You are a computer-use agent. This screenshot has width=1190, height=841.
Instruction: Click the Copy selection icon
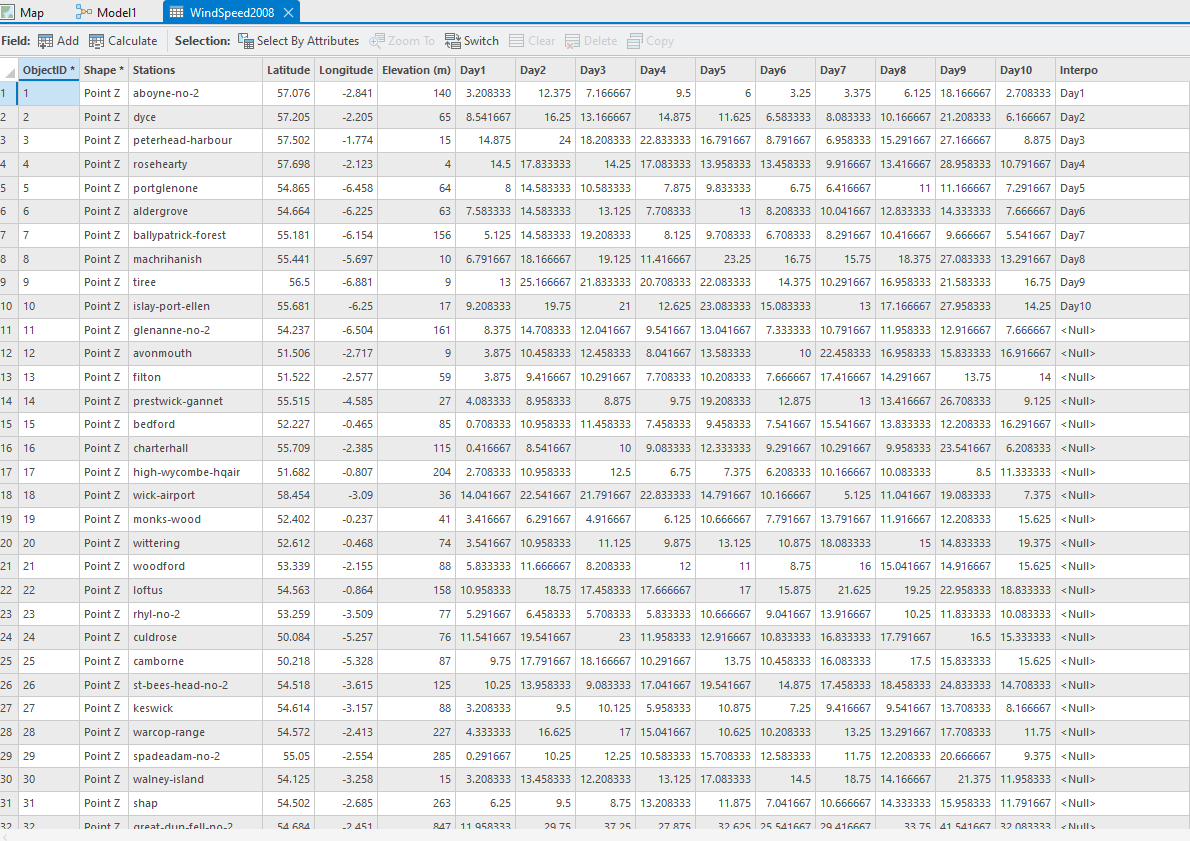634,41
